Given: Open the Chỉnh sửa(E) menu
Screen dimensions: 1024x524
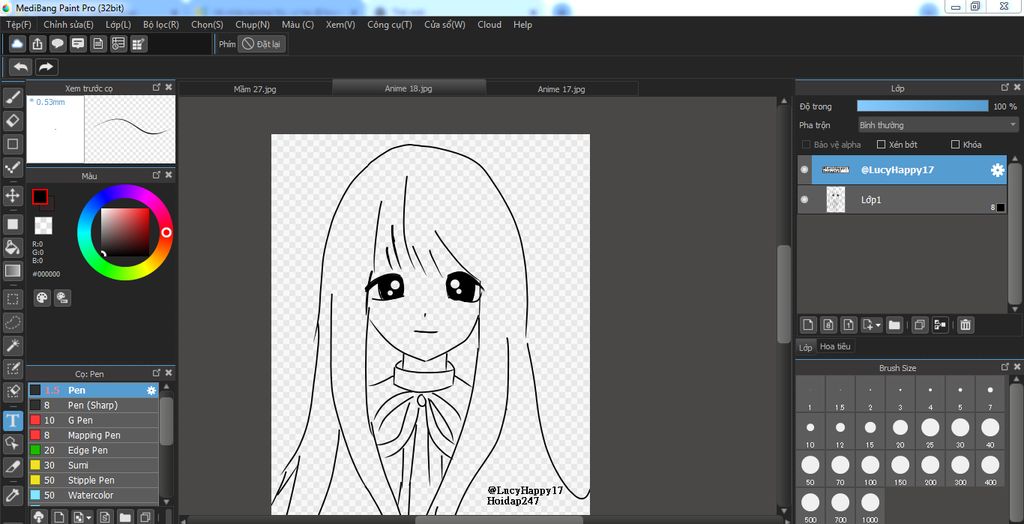Looking at the screenshot, I should (69, 25).
